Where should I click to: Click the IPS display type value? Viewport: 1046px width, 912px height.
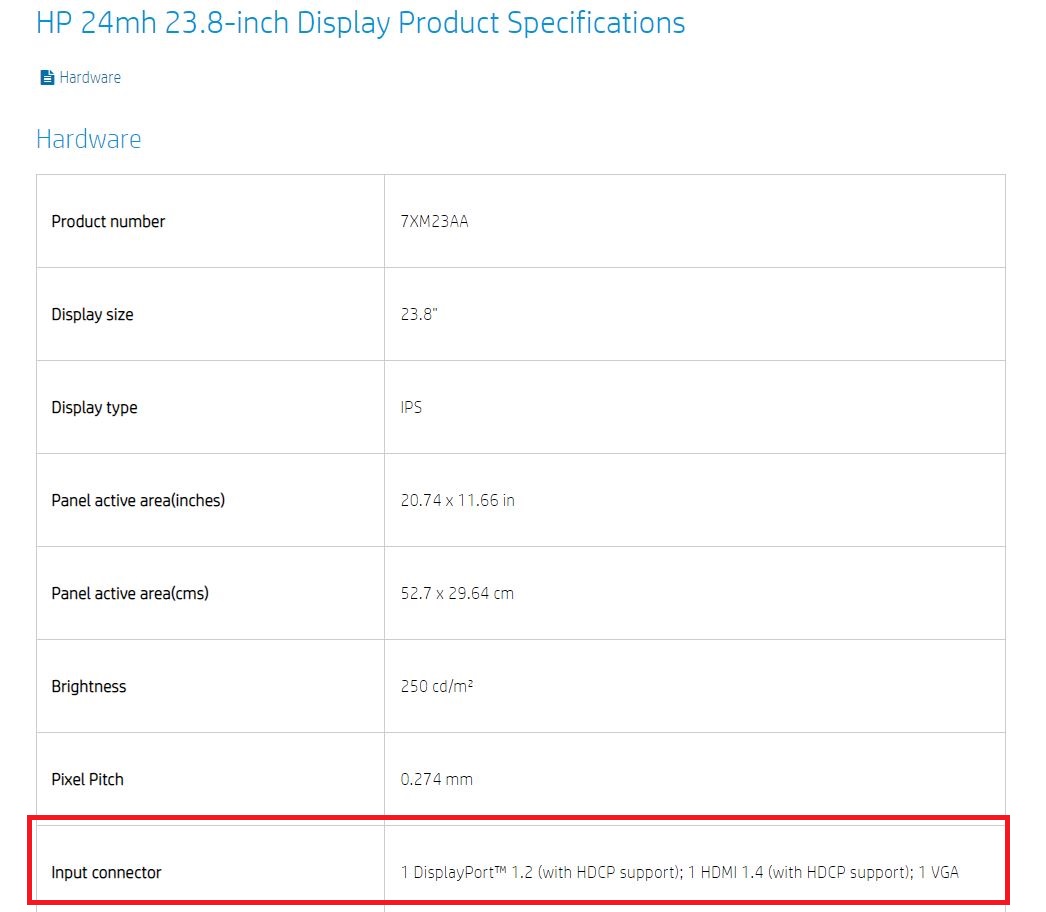411,408
